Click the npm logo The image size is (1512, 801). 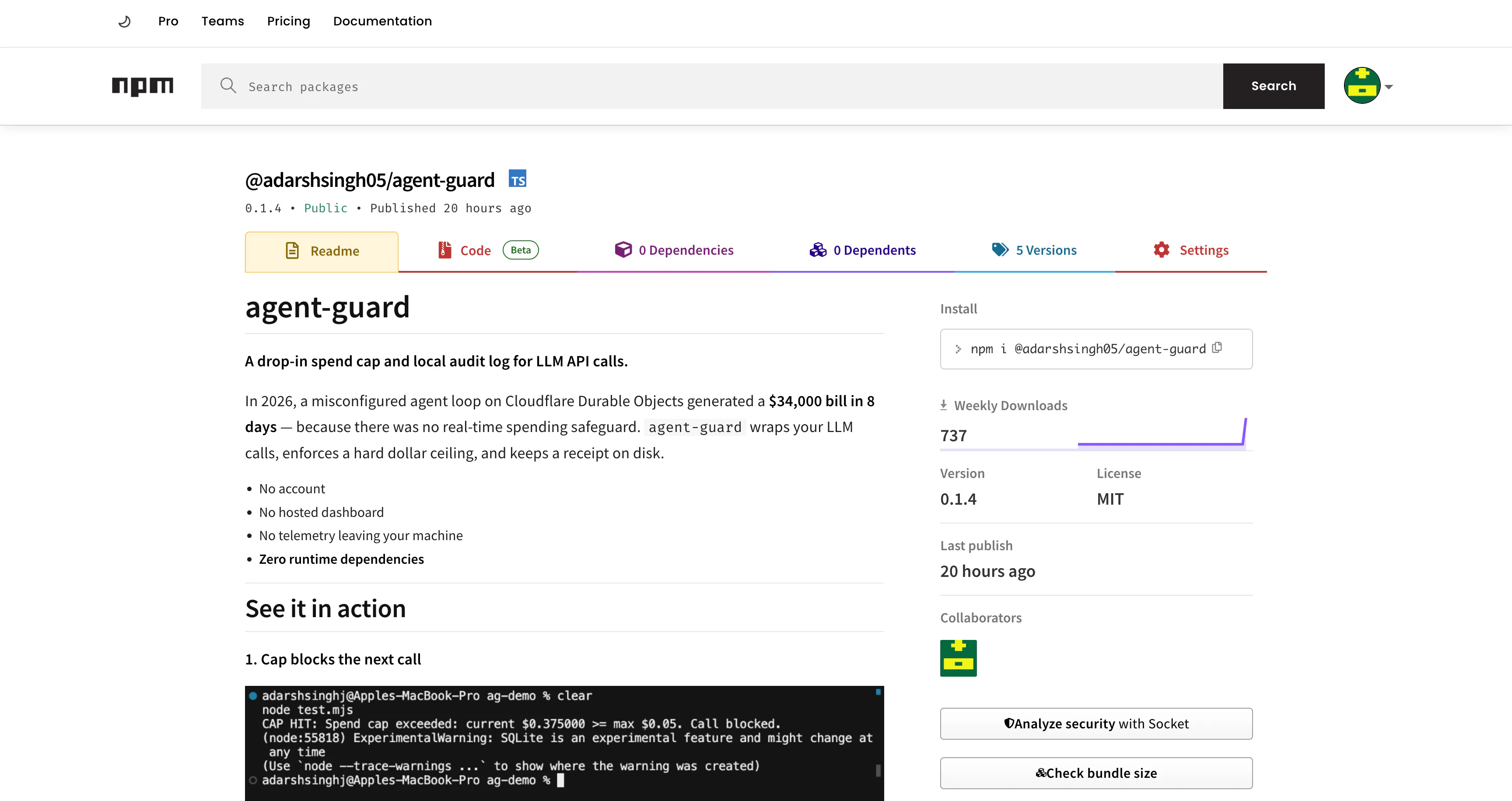click(143, 86)
